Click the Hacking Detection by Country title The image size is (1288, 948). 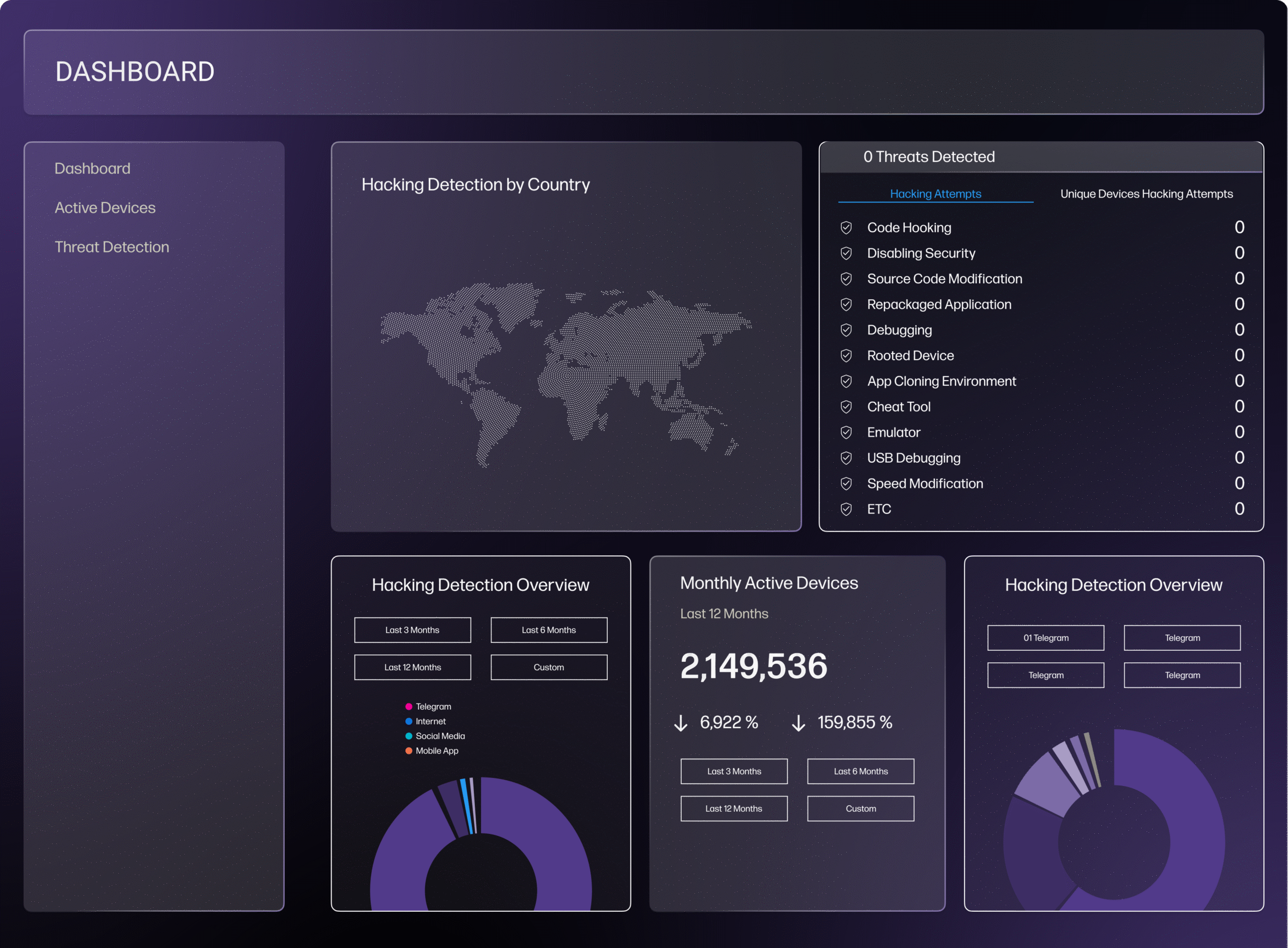pyautogui.click(x=475, y=185)
